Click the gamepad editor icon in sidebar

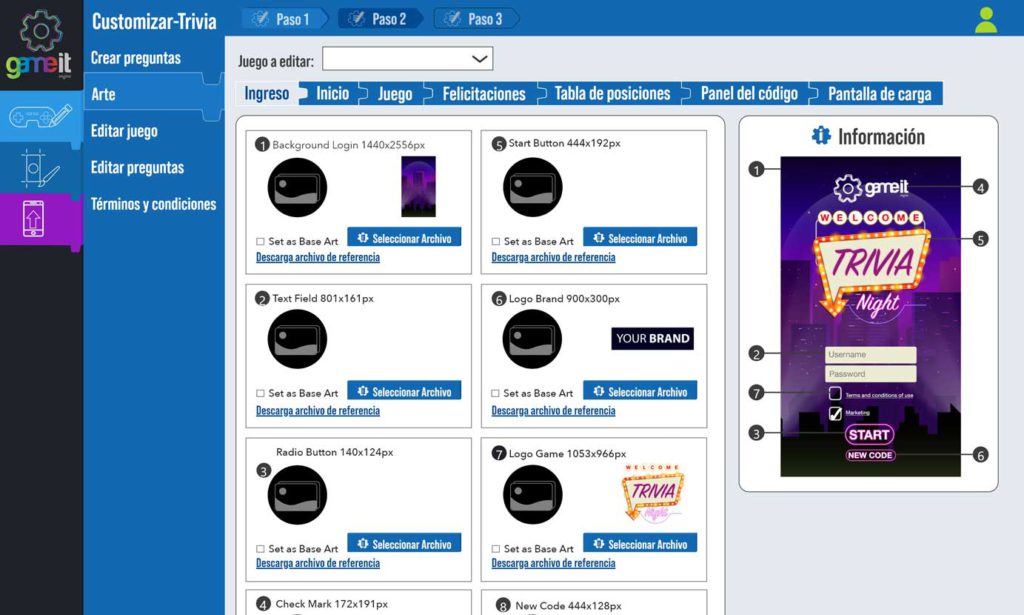[x=40, y=117]
